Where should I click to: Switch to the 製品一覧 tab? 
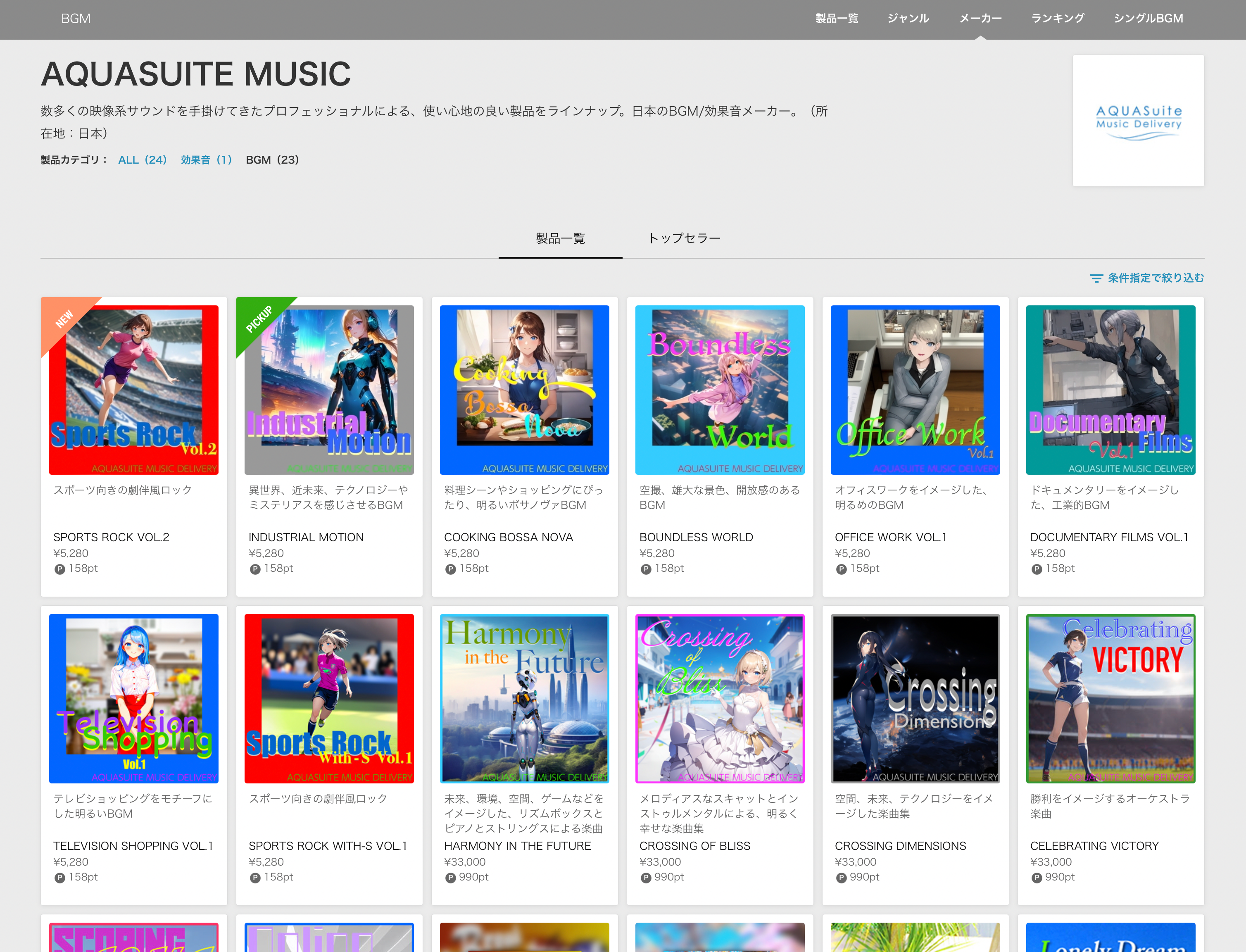pyautogui.click(x=560, y=238)
